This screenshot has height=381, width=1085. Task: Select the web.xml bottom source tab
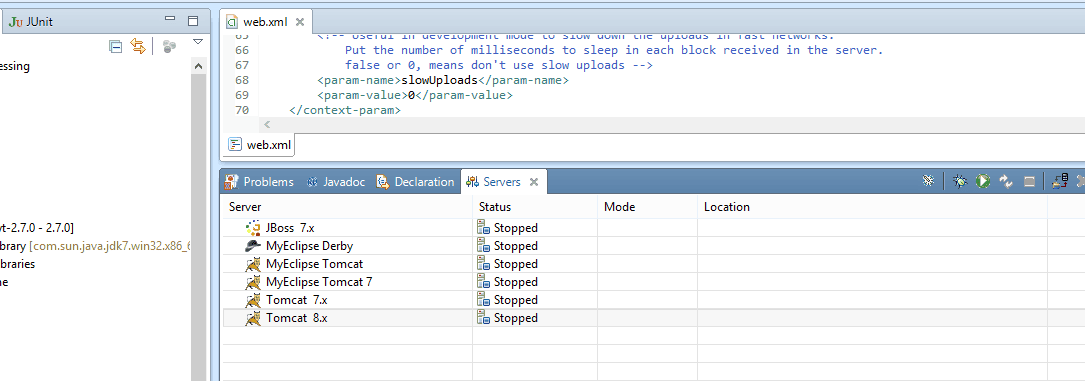[261, 145]
